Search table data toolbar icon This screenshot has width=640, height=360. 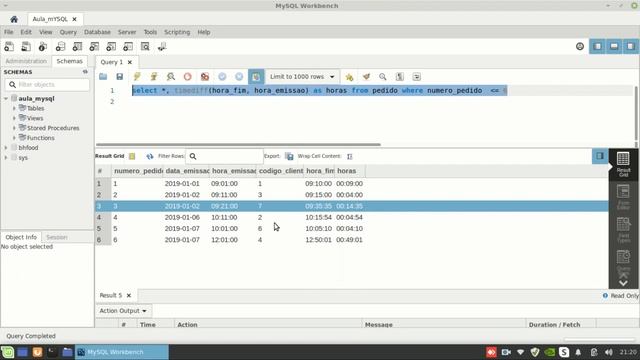click(x=145, y=47)
